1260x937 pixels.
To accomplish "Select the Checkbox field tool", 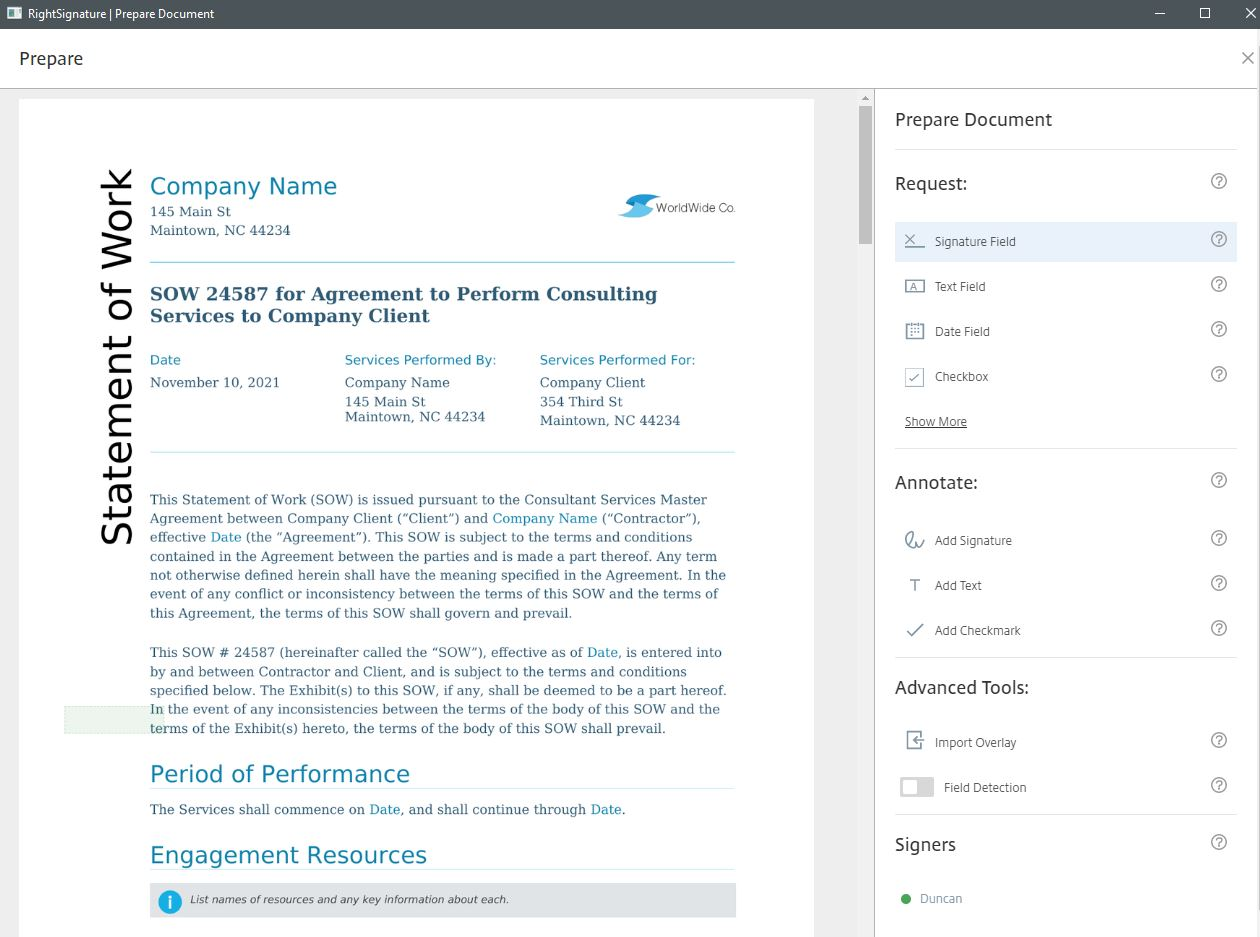I will (960, 376).
